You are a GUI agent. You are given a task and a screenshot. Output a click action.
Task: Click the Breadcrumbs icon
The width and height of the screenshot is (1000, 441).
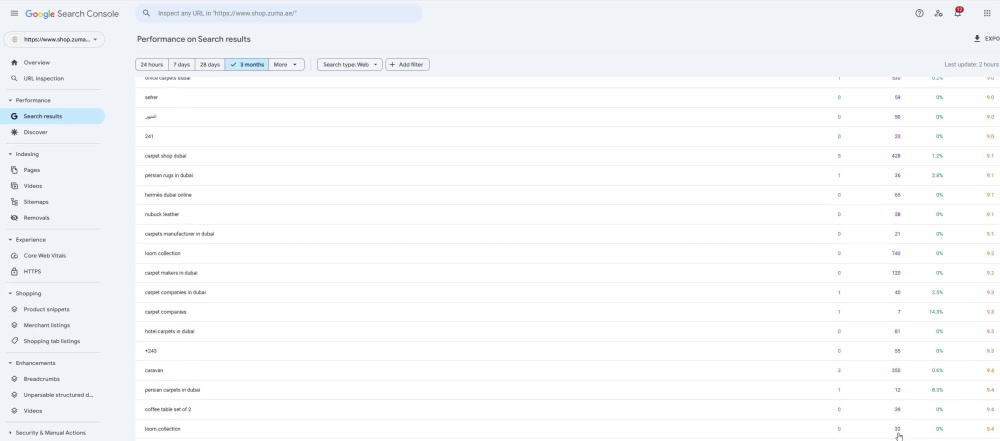tap(14, 379)
